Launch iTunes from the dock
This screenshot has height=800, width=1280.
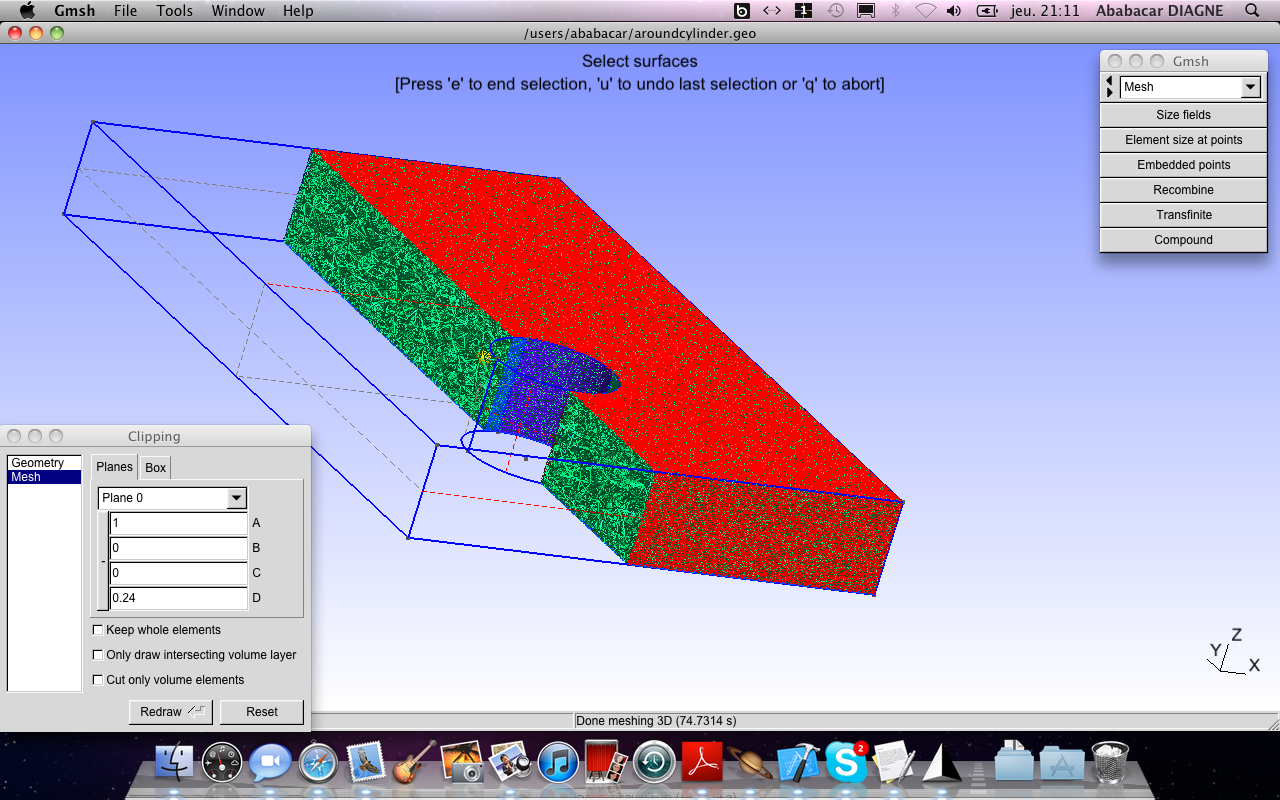558,763
